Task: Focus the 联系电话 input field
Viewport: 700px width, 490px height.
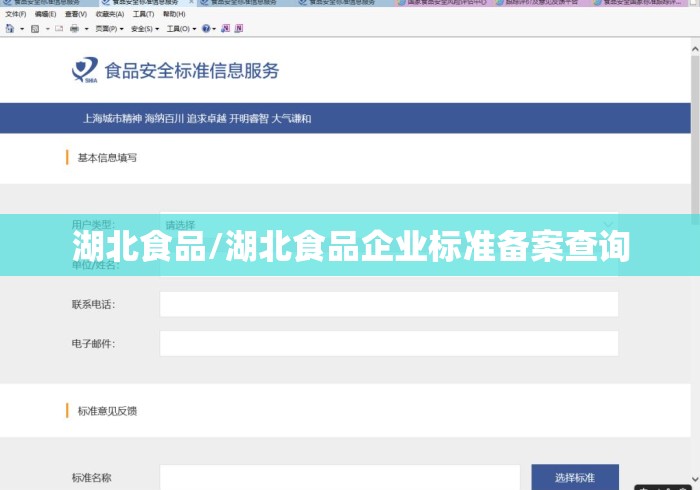Action: (389, 304)
